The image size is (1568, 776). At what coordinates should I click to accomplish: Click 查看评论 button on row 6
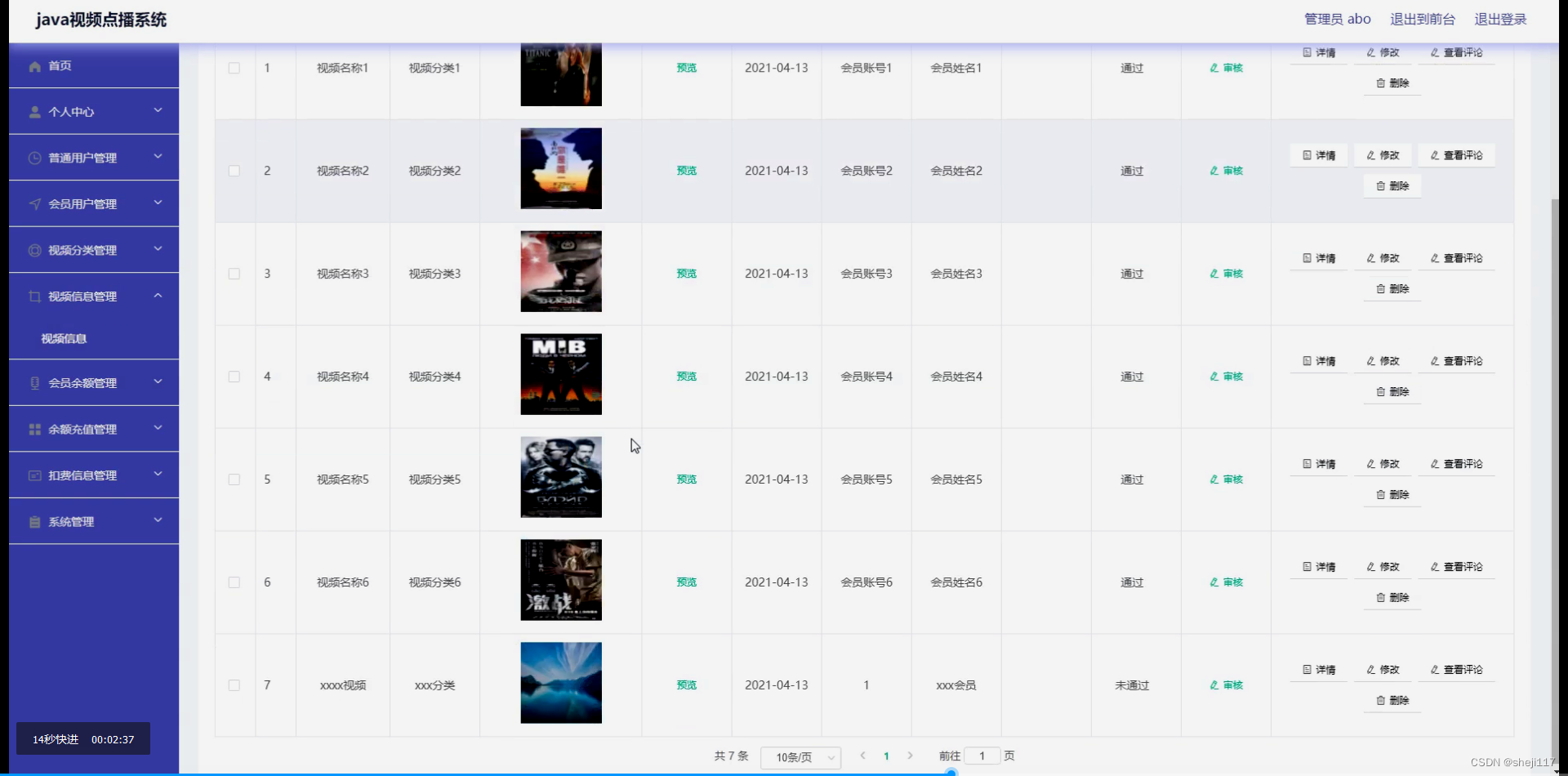click(1456, 566)
